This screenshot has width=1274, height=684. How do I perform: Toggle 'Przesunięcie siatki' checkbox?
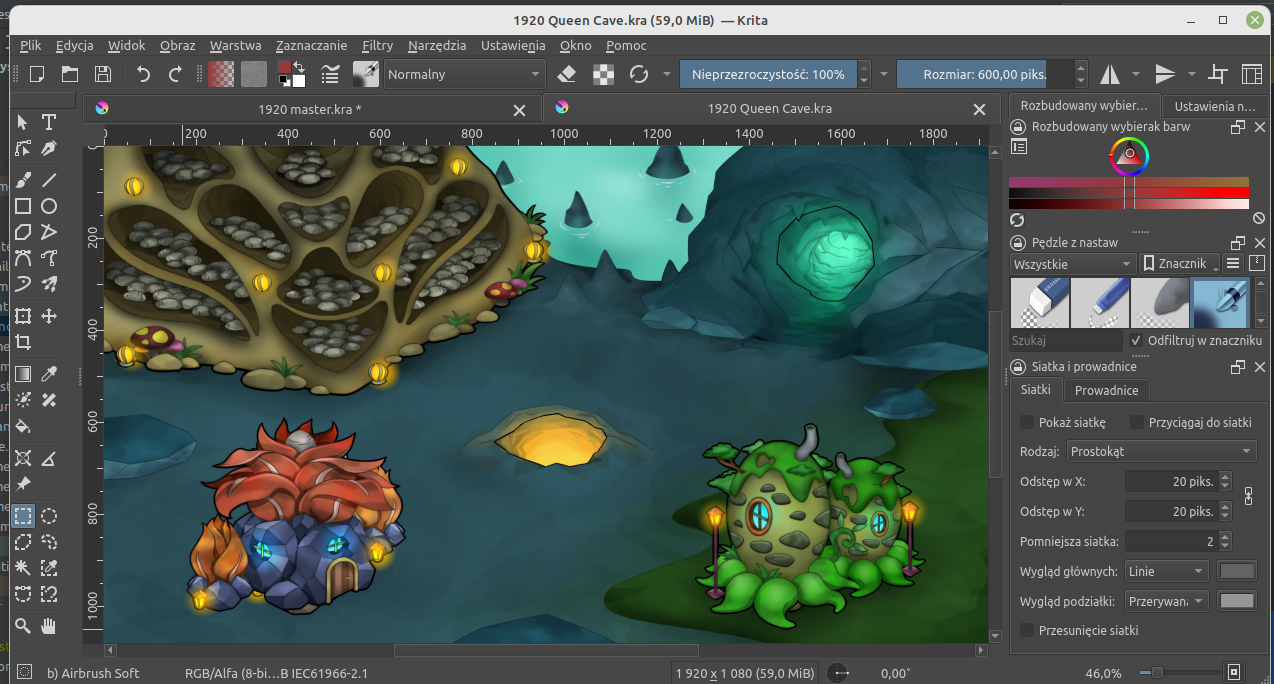pyautogui.click(x=1027, y=630)
